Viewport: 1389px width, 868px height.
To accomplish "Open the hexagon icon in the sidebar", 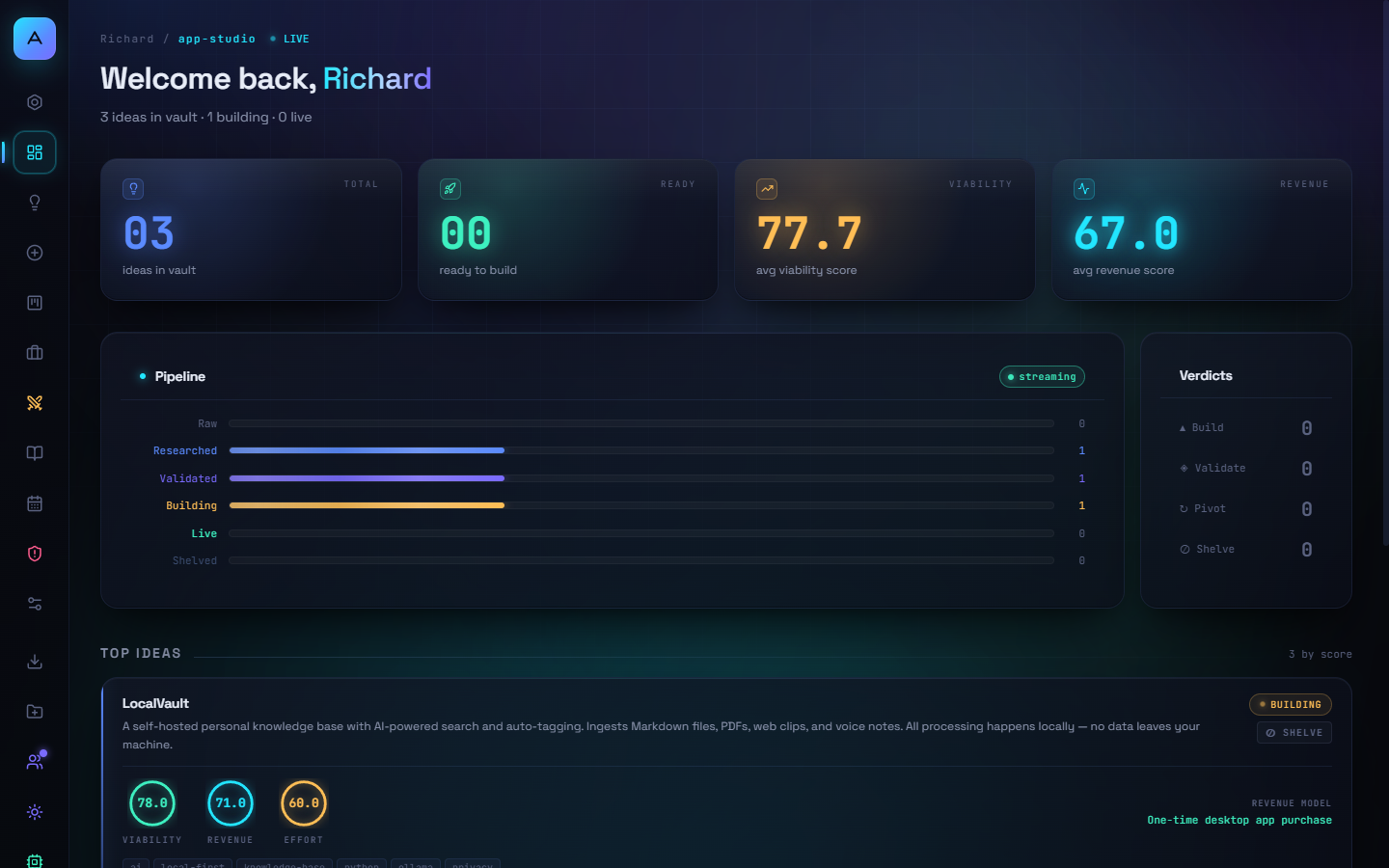I will point(35,102).
